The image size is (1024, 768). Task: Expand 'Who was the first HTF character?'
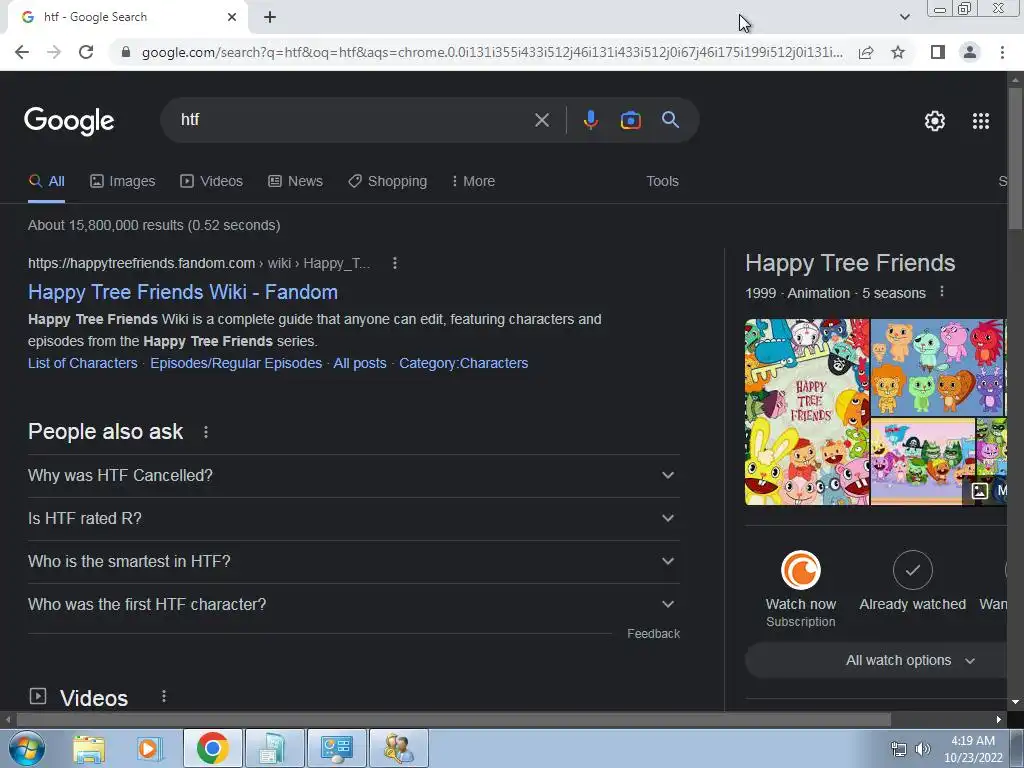coord(354,605)
